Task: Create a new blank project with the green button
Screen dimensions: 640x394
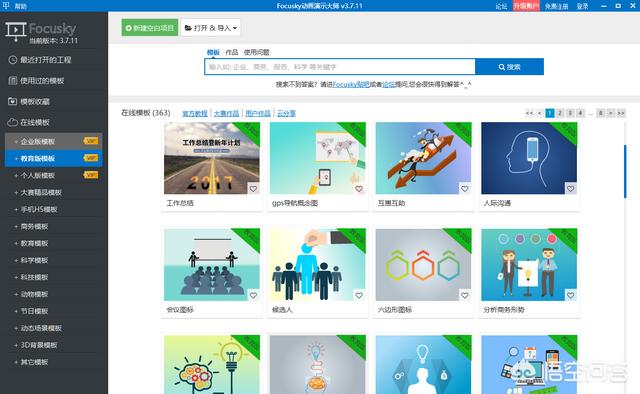Action: coord(150,28)
